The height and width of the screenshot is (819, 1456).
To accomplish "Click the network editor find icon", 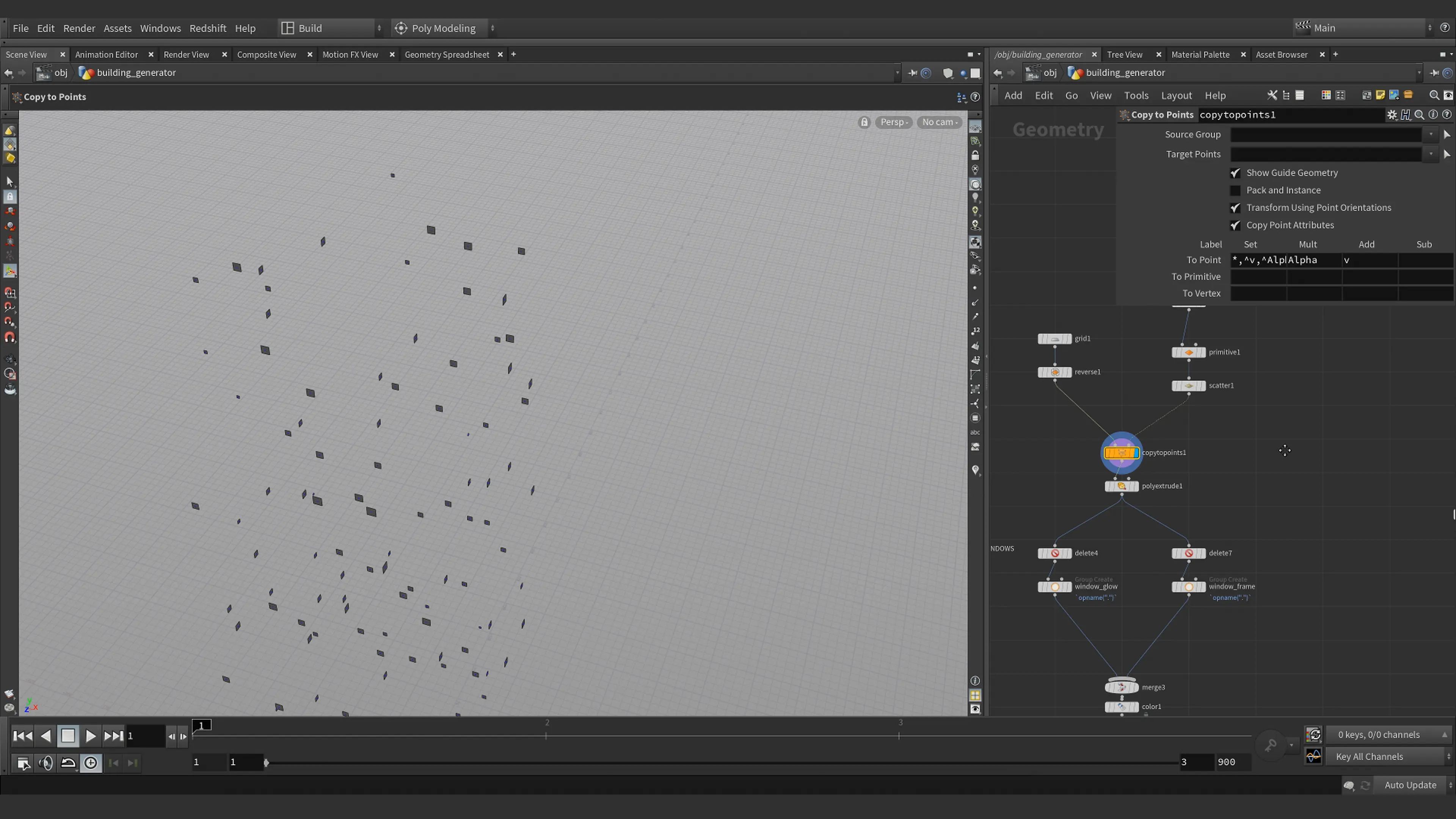I will pyautogui.click(x=1434, y=96).
